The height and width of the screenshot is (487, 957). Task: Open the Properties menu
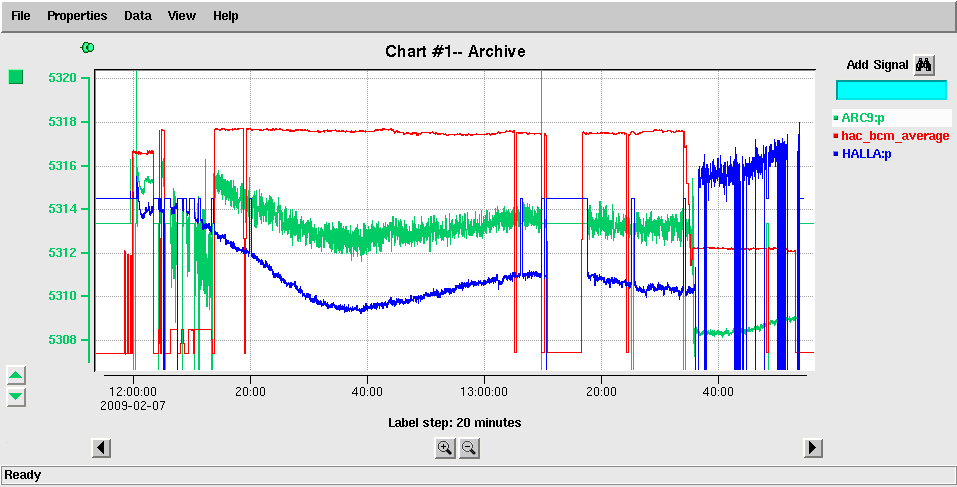77,16
